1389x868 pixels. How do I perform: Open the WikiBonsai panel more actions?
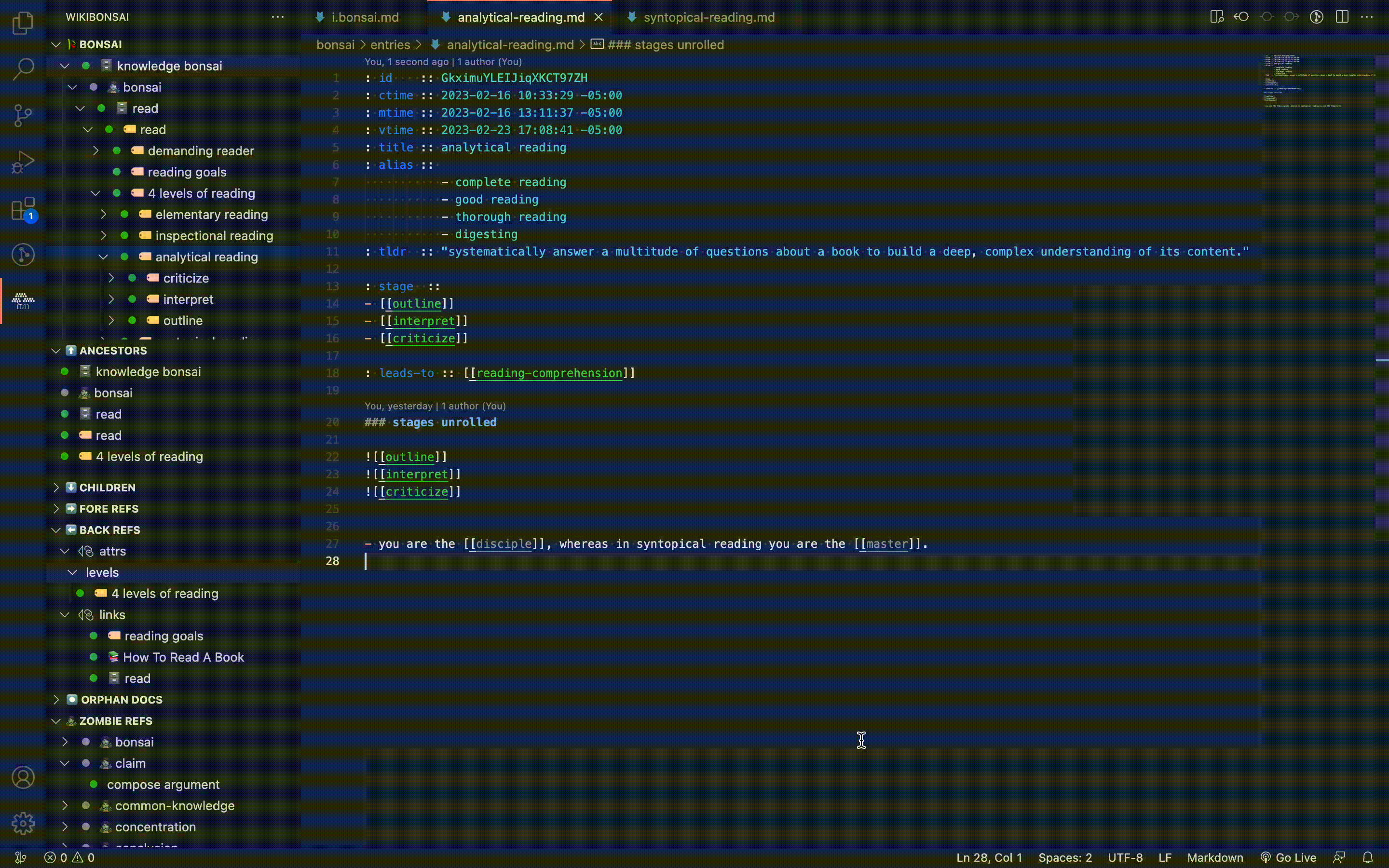pyautogui.click(x=278, y=17)
